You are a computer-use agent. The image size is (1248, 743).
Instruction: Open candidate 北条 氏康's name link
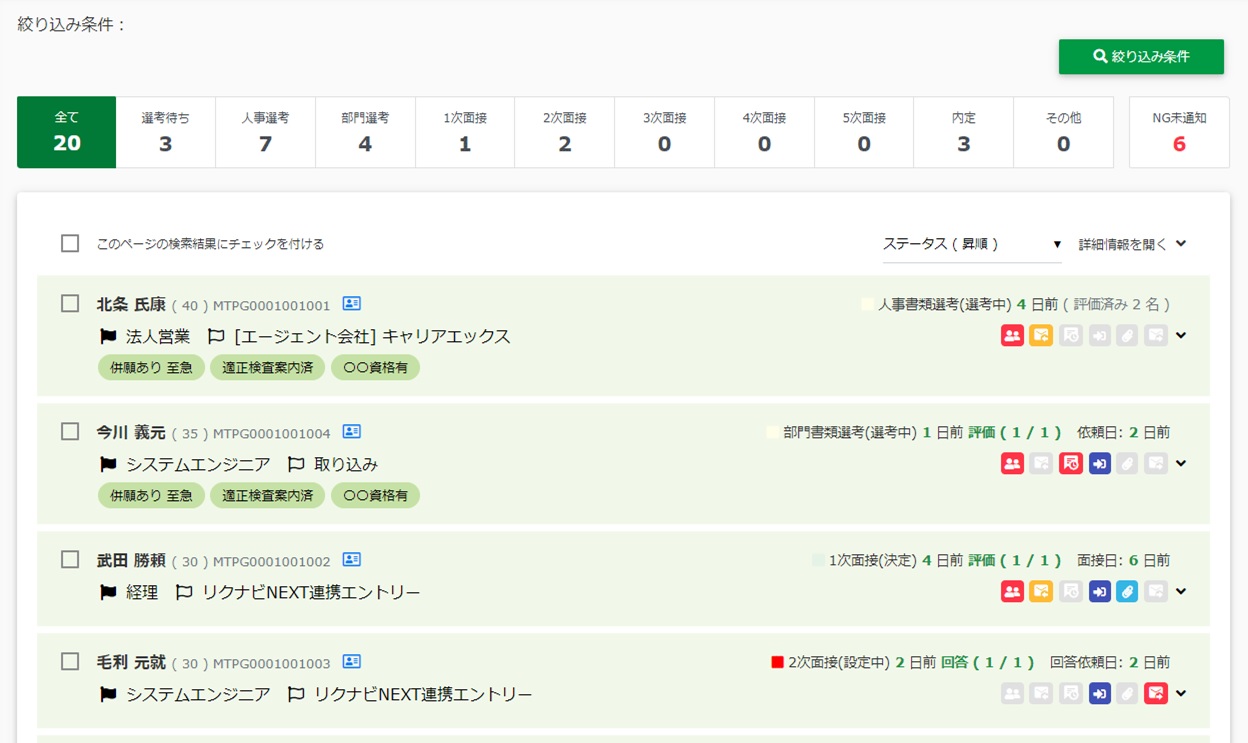131,304
